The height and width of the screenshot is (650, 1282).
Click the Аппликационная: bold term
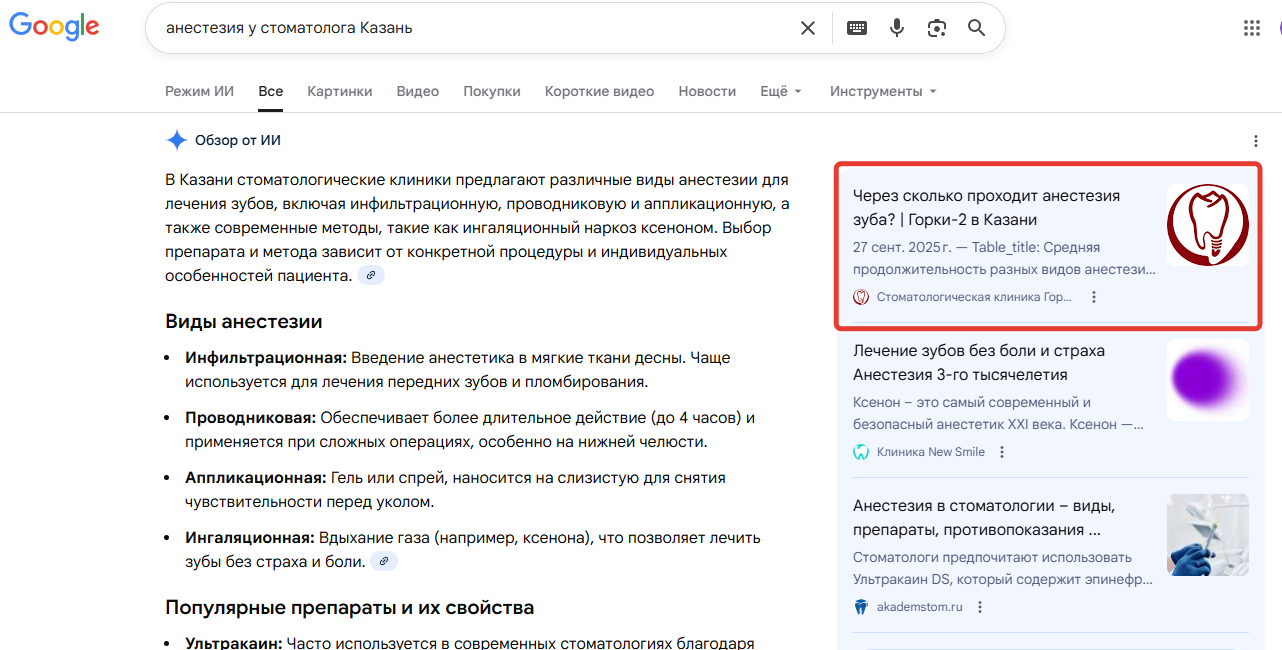coord(256,478)
